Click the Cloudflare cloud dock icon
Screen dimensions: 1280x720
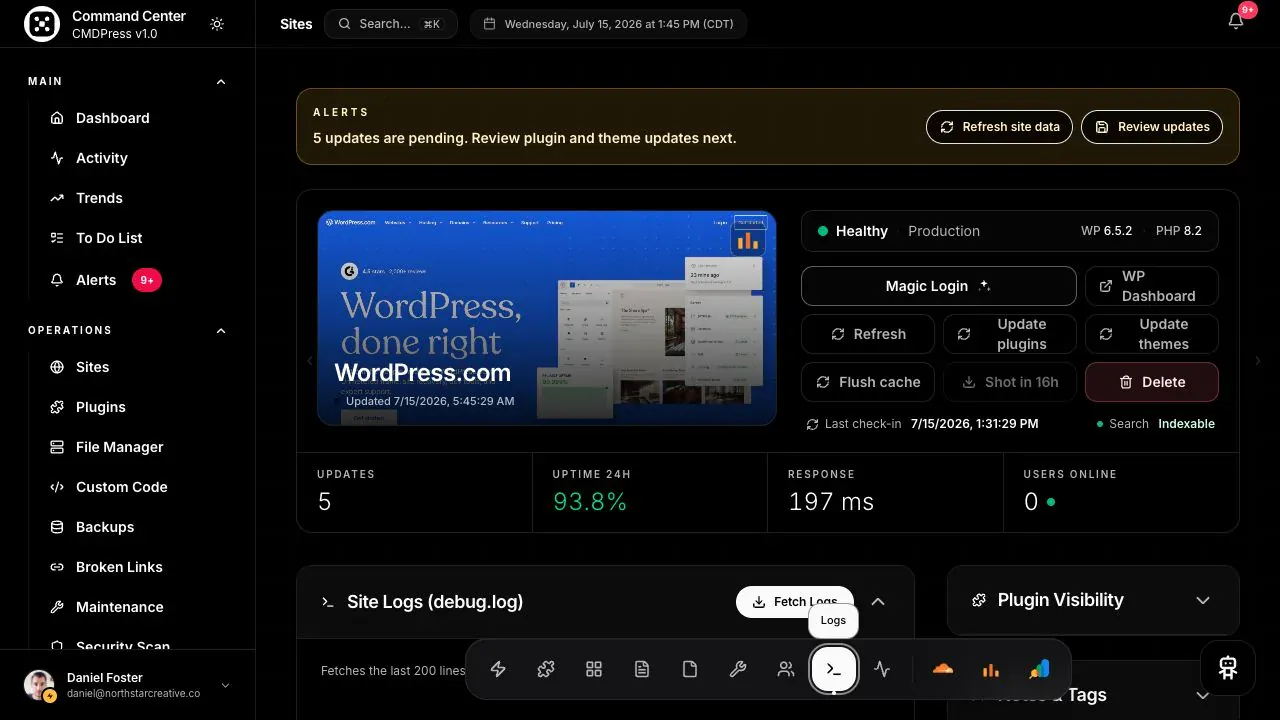click(x=942, y=670)
